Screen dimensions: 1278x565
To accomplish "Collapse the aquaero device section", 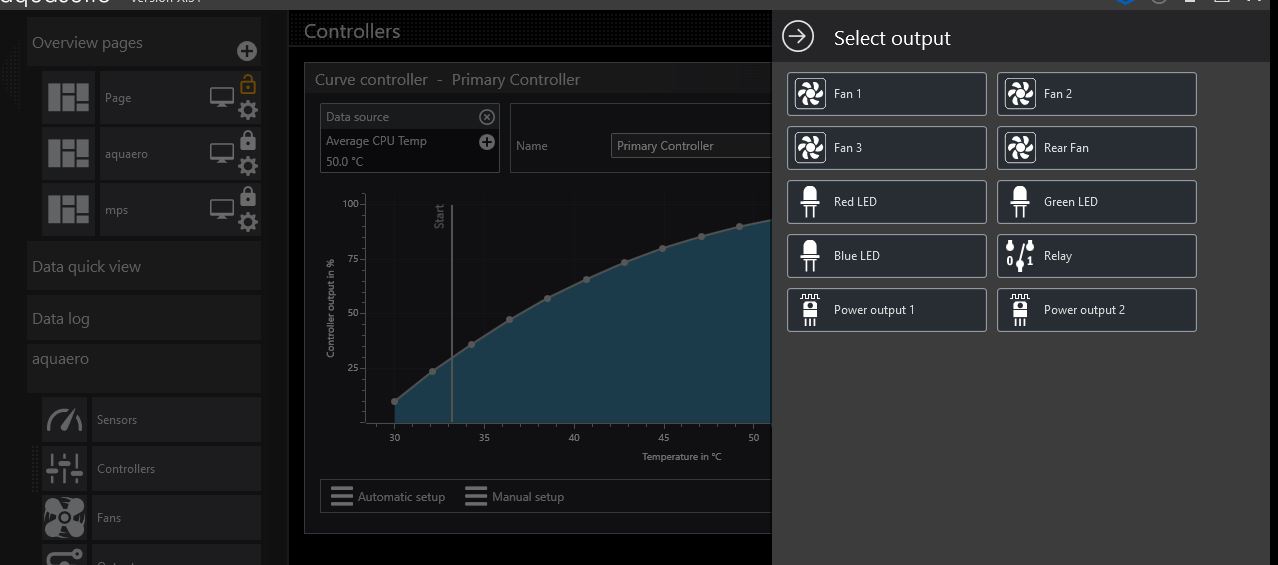I will coord(144,360).
